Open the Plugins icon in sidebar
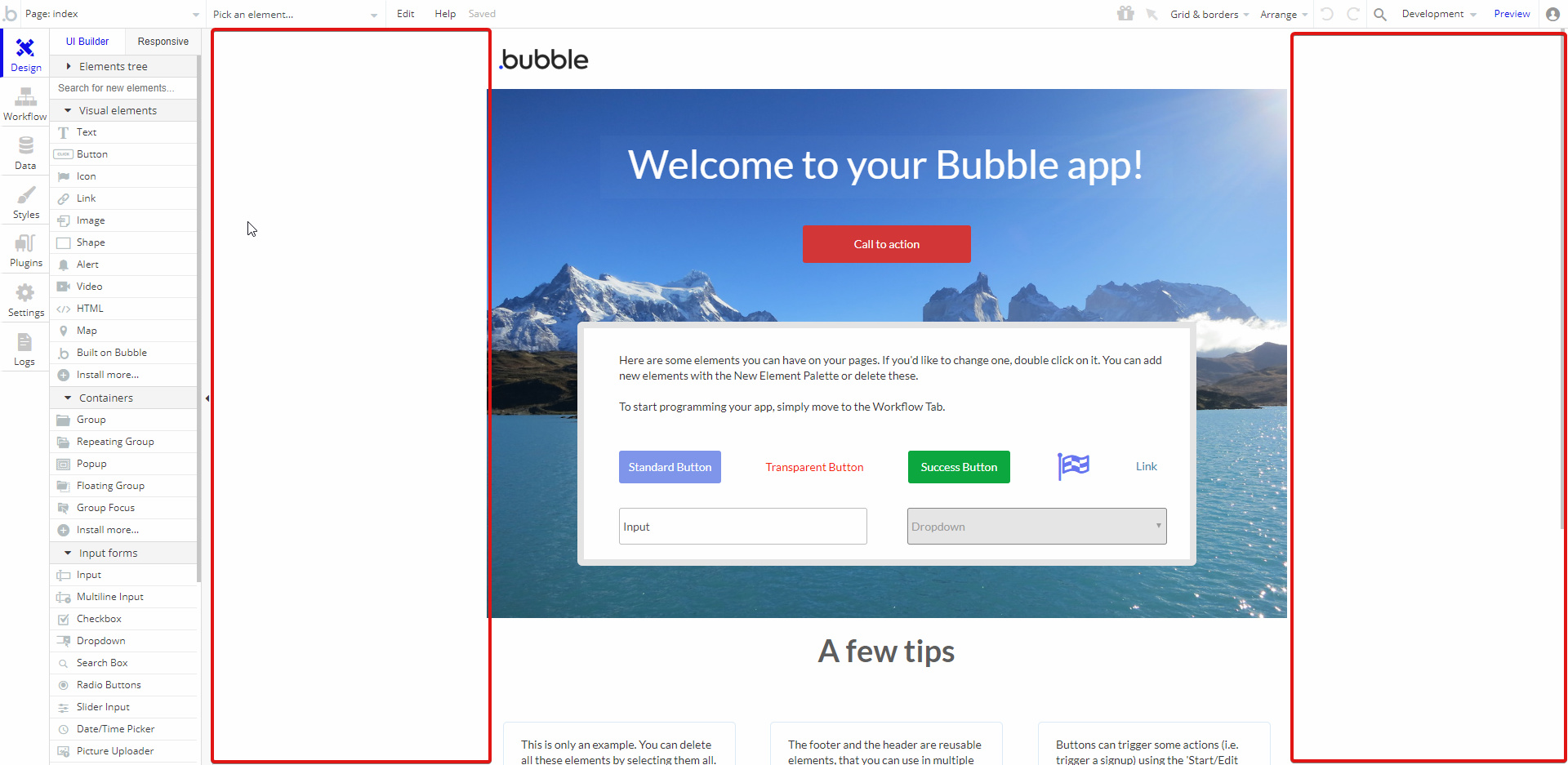The height and width of the screenshot is (765, 1568). click(25, 243)
